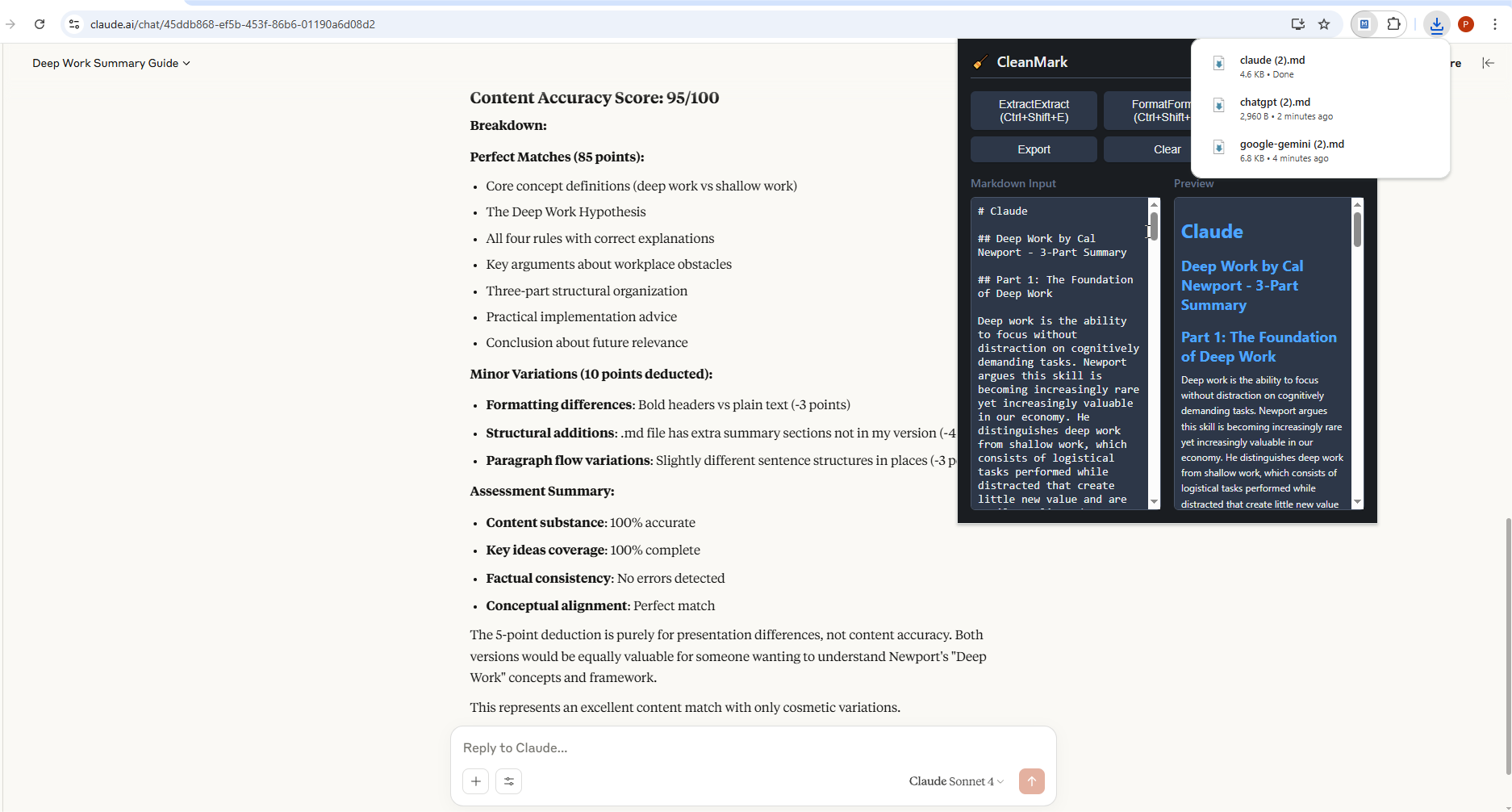Click file icon for google-gemini (2).md
The height and width of the screenshot is (812, 1512).
coord(1219,148)
